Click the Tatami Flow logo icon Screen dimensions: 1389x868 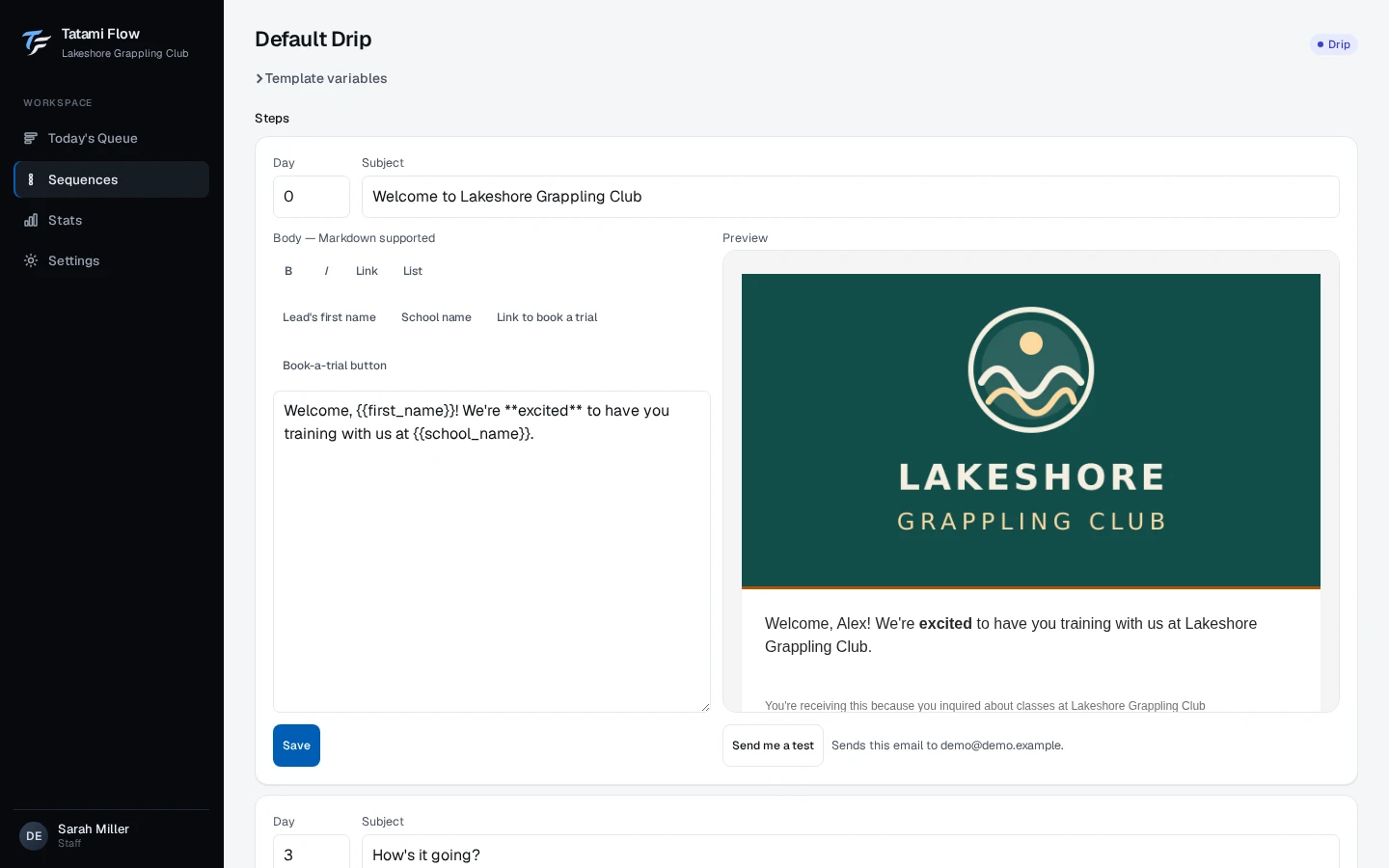36,42
